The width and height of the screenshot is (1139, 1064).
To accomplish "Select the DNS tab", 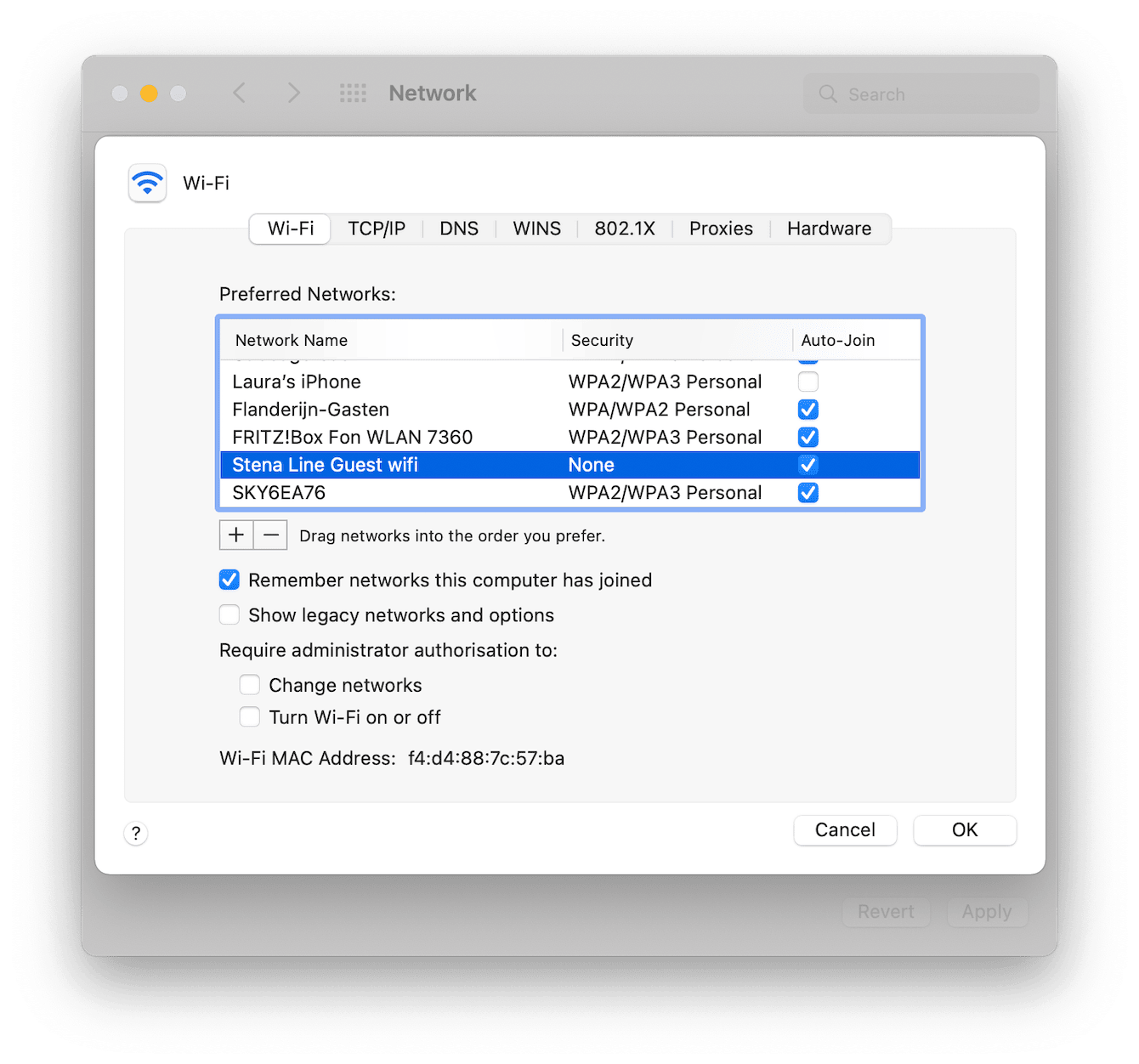I will pos(458,228).
